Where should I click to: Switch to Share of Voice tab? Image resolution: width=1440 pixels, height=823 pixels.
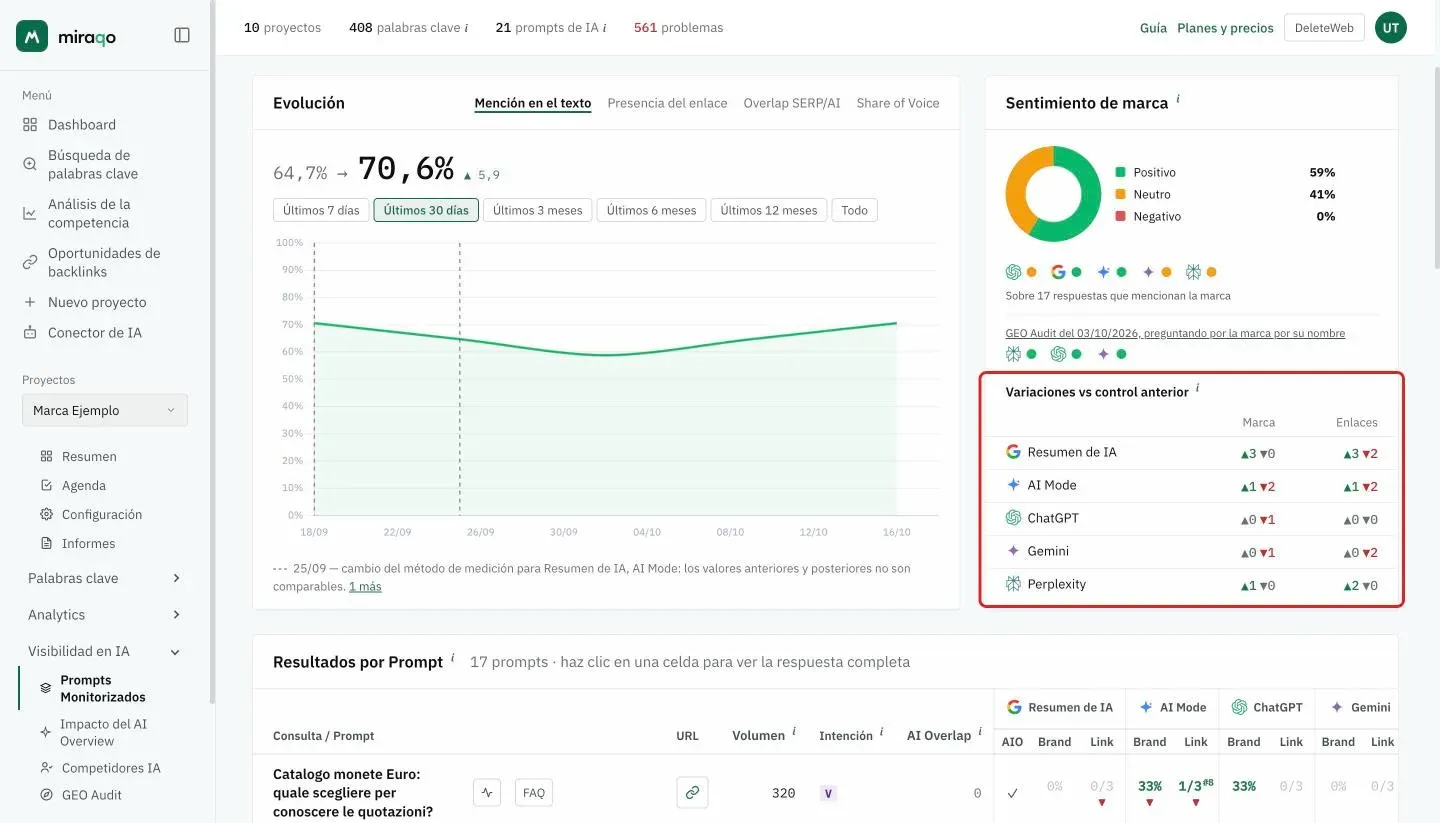point(898,103)
